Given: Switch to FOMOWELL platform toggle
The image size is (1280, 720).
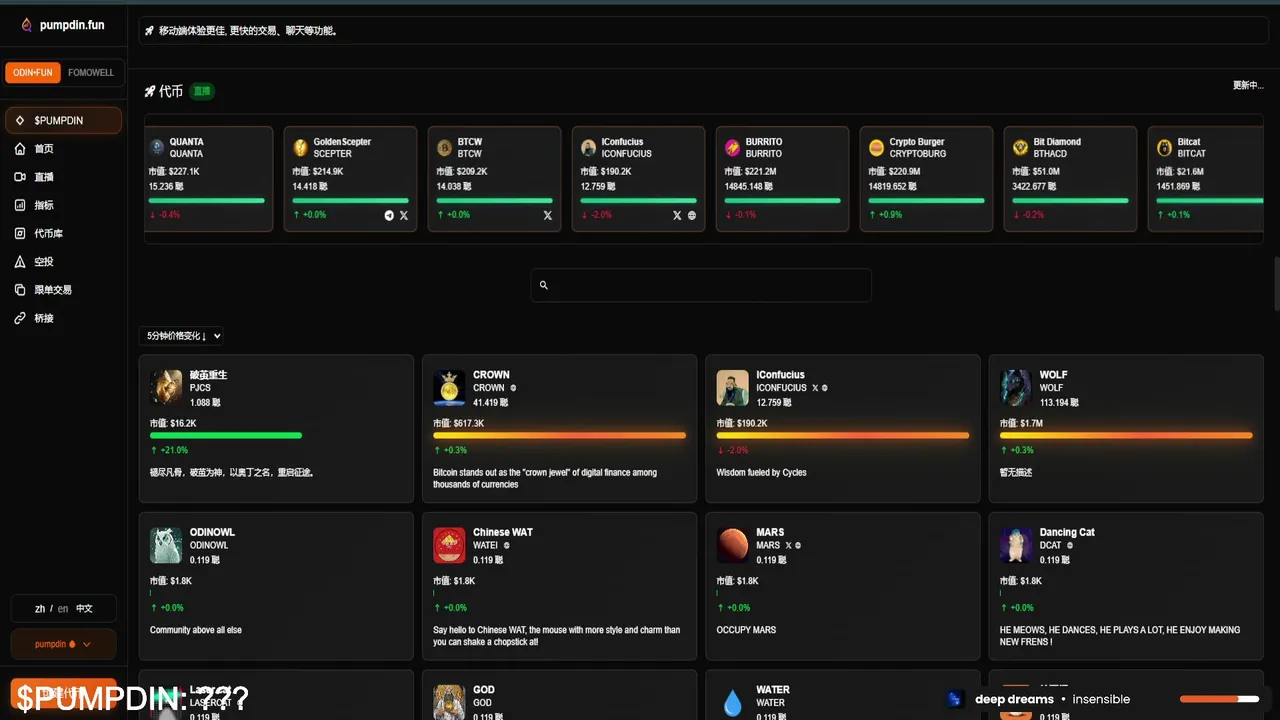Looking at the screenshot, I should (x=91, y=73).
